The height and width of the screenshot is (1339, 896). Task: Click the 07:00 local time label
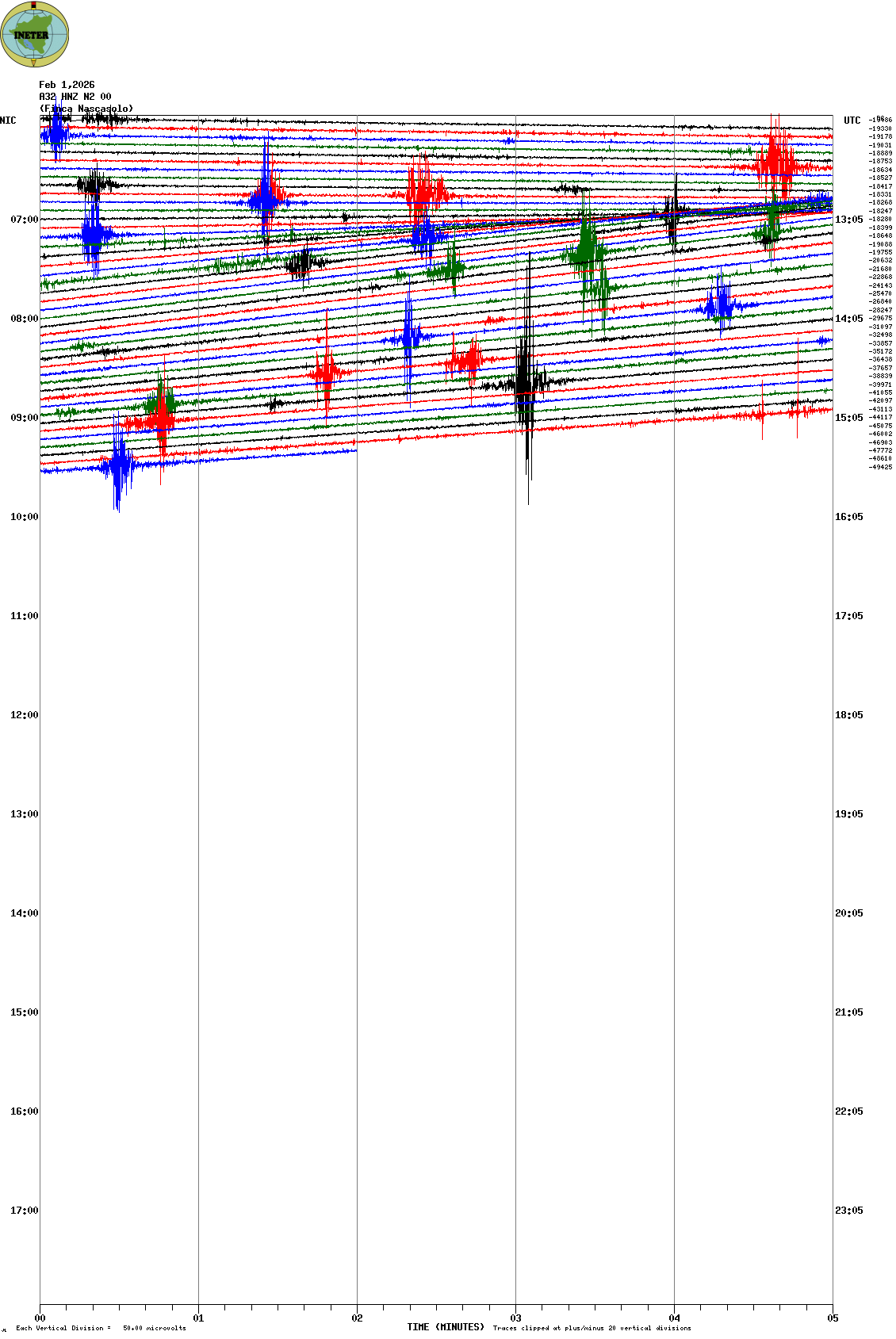click(x=24, y=220)
